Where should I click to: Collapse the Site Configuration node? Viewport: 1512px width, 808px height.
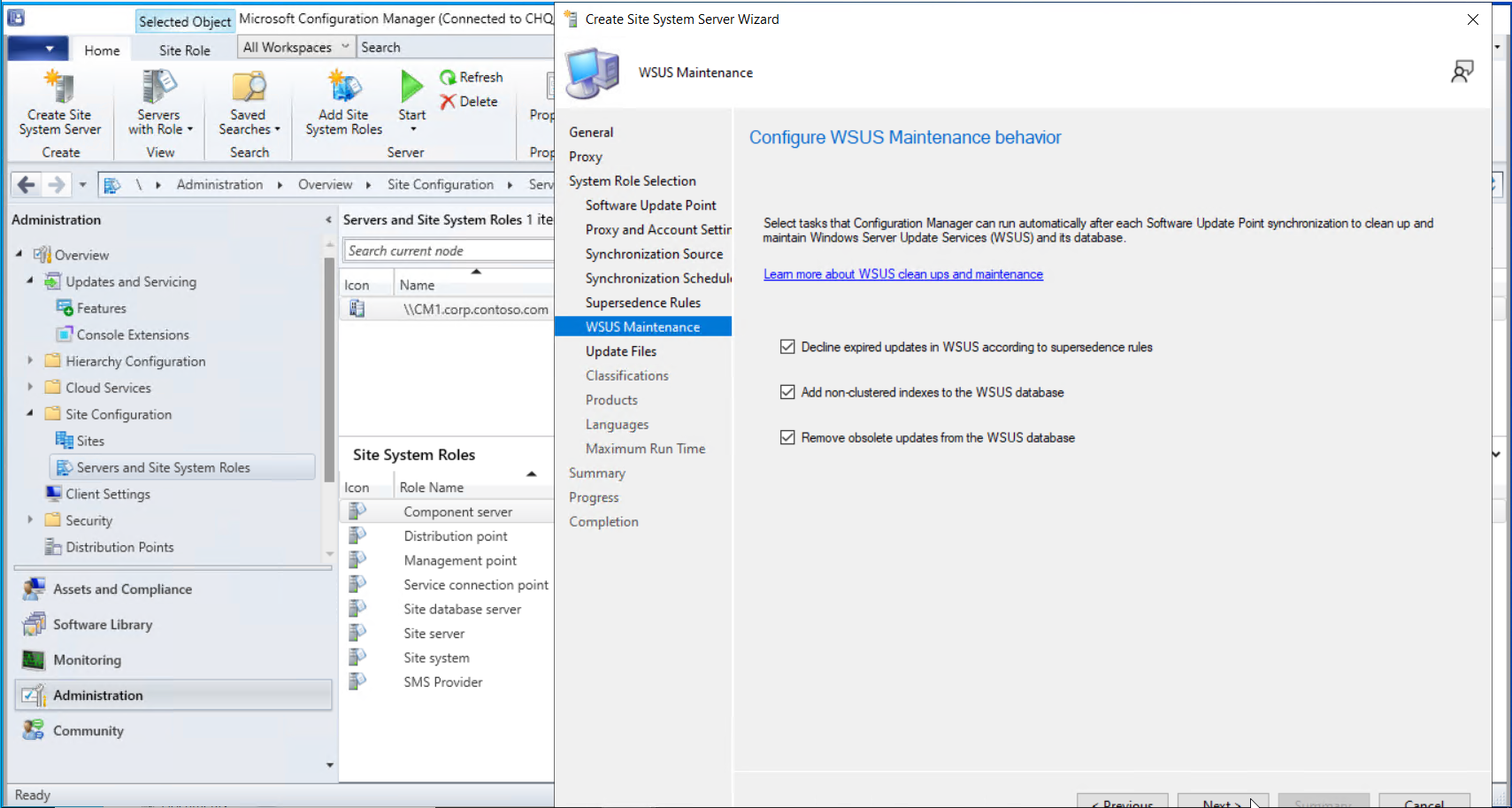point(30,413)
